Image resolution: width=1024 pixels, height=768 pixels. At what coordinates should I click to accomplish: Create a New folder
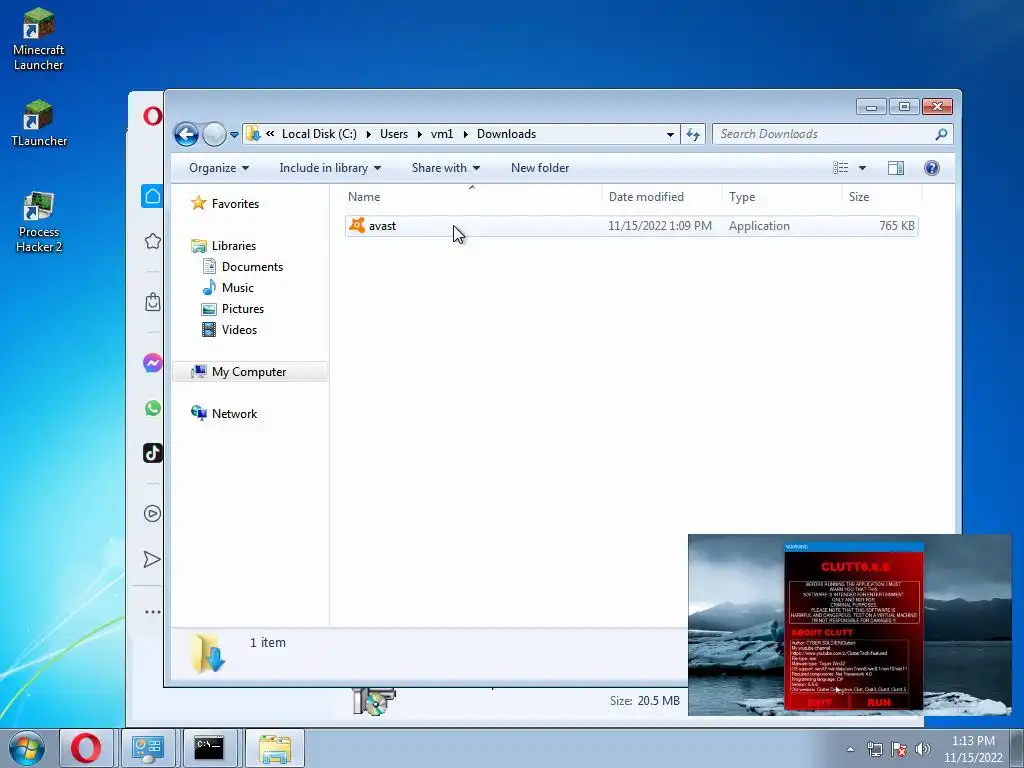click(x=540, y=168)
